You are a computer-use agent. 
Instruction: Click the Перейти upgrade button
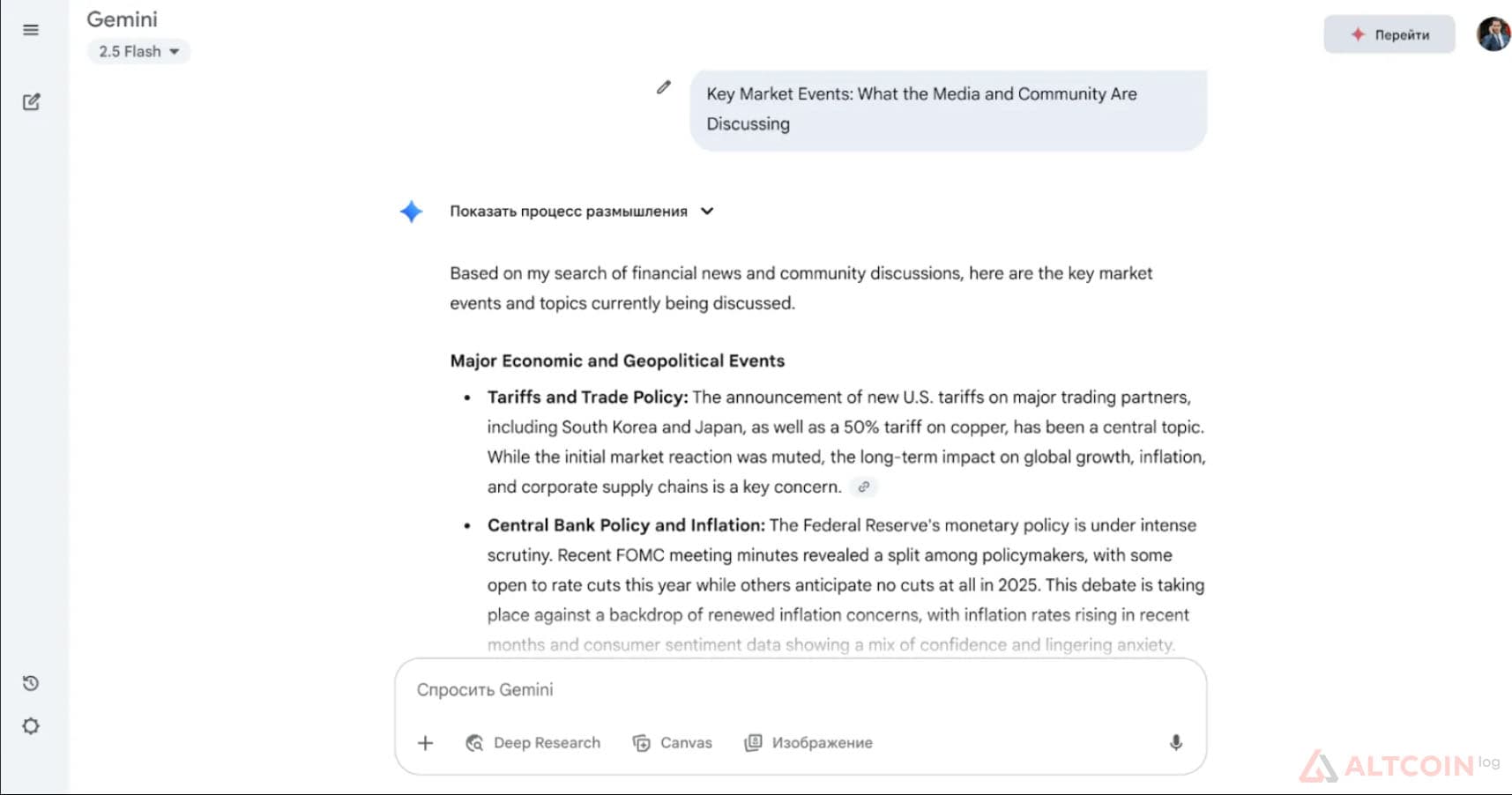click(x=1389, y=34)
